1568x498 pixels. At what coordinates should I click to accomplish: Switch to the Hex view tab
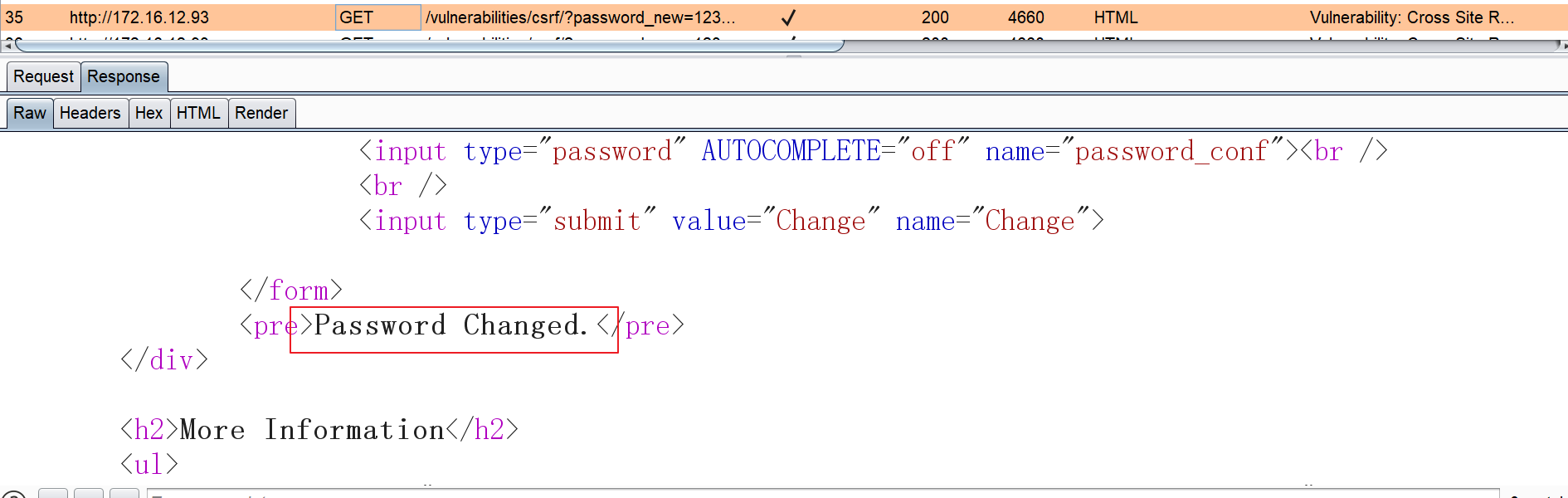(x=149, y=113)
